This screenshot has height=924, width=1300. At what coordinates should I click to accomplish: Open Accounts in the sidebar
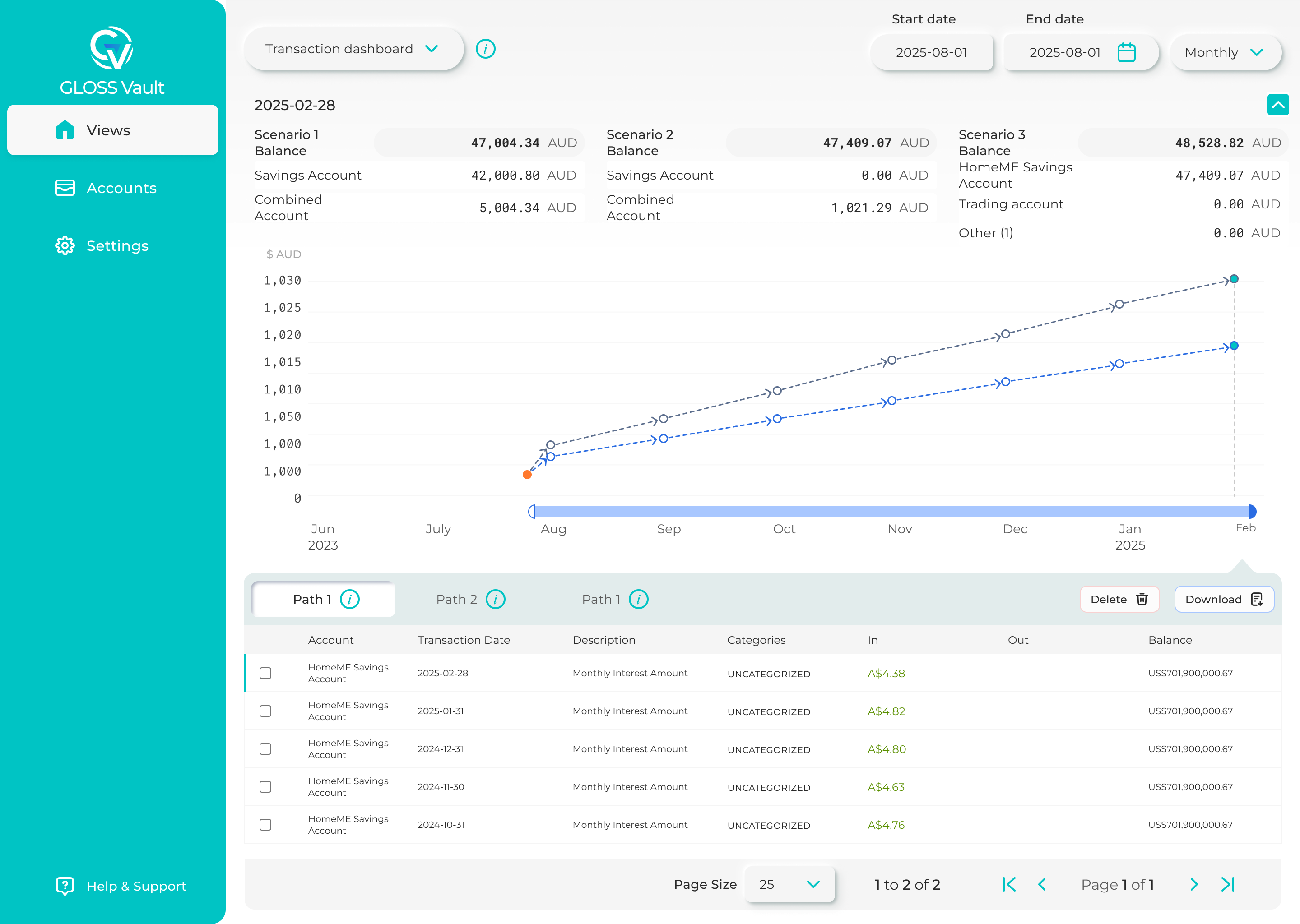pos(113,188)
